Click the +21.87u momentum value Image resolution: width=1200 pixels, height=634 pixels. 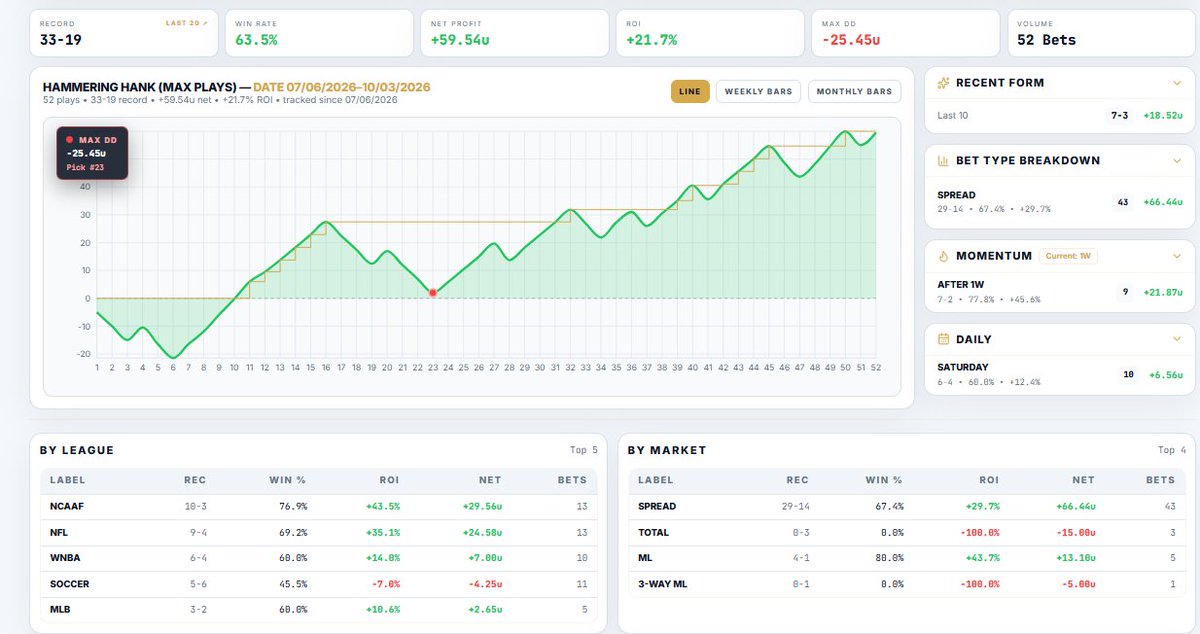coord(1164,292)
